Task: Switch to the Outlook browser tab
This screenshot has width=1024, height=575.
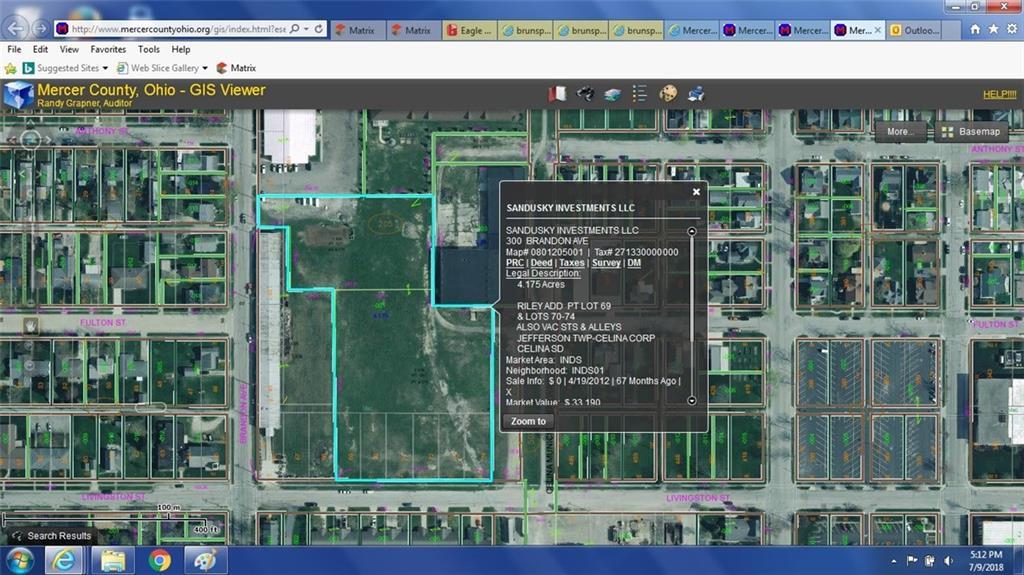Action: [x=915, y=30]
